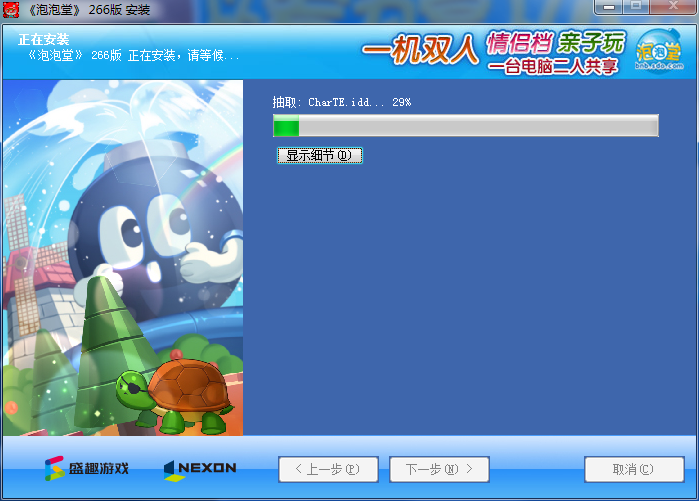Image resolution: width=699 pixels, height=501 pixels.
Task: Click the maximize window button
Action: (x=636, y=7)
